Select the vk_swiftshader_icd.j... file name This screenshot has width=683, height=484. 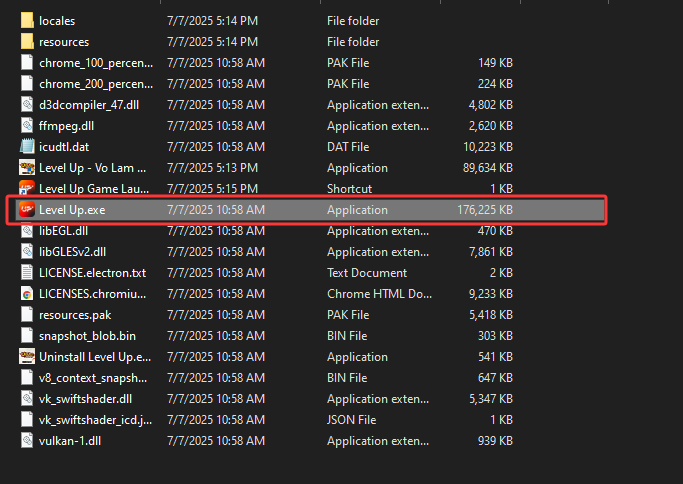pyautogui.click(x=95, y=420)
